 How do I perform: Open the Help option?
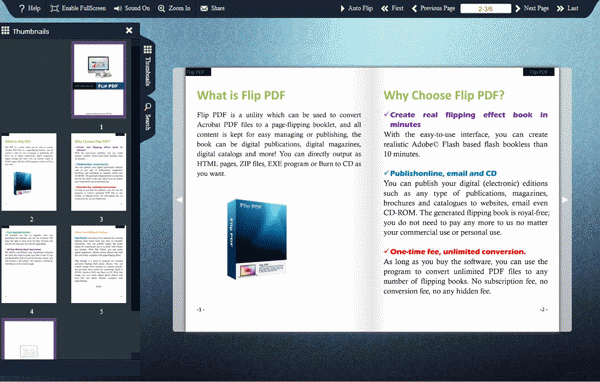coord(29,8)
